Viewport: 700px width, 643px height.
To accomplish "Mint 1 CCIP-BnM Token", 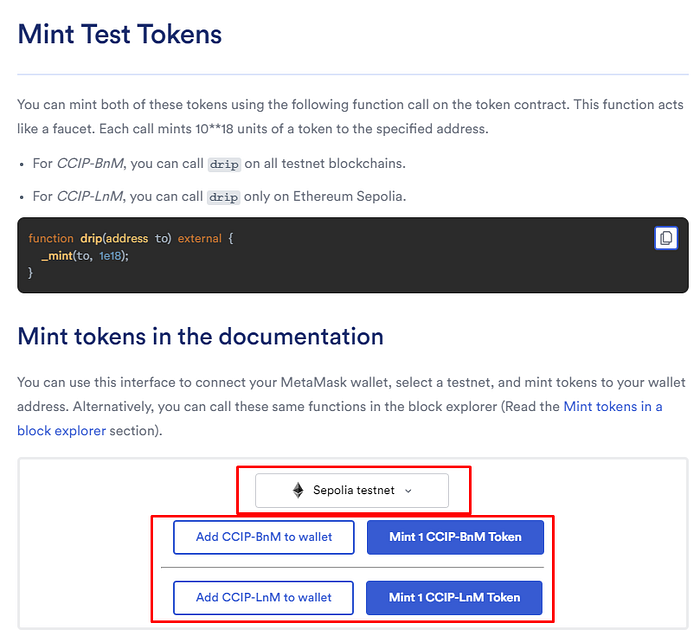I will click(x=455, y=537).
